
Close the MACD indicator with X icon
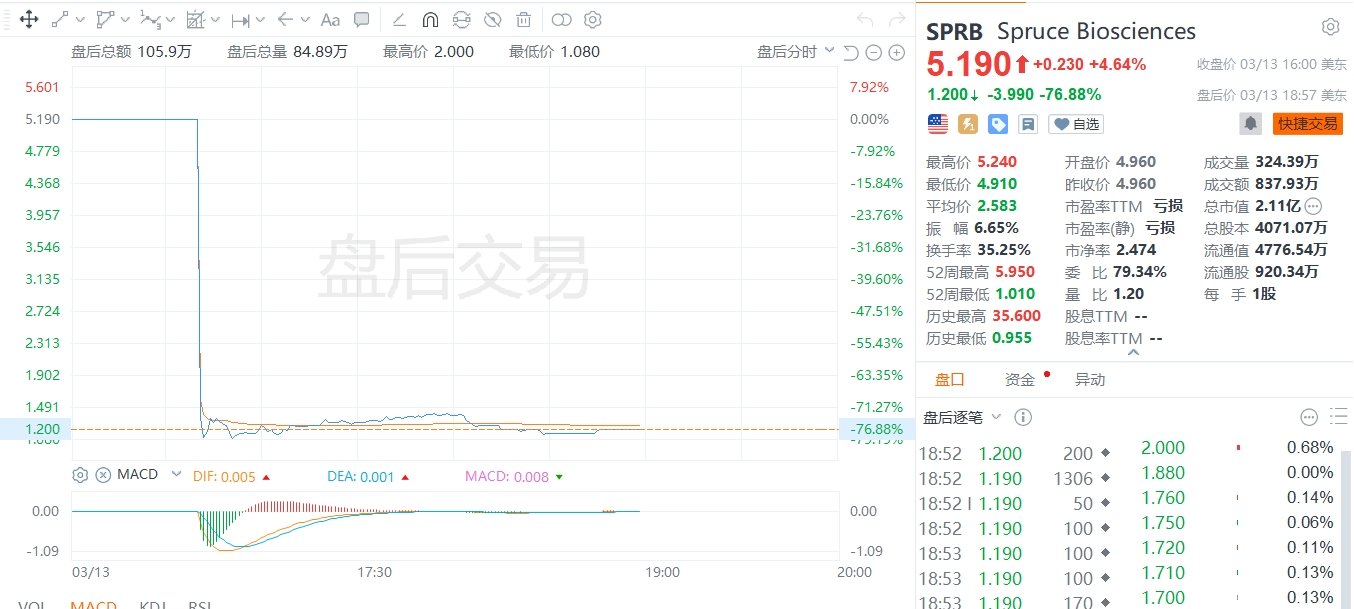pos(103,474)
